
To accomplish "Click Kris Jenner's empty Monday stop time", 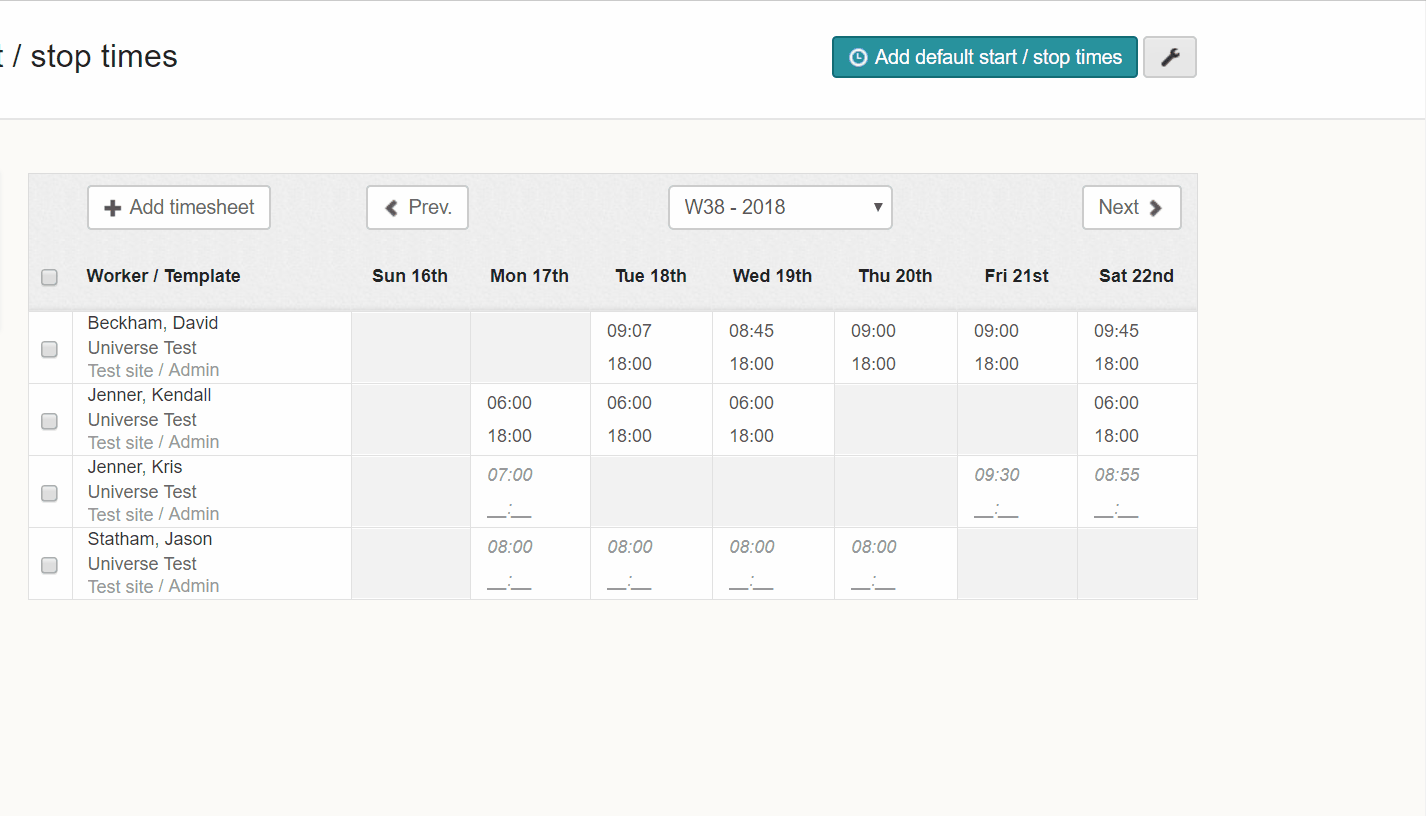I will coord(509,512).
